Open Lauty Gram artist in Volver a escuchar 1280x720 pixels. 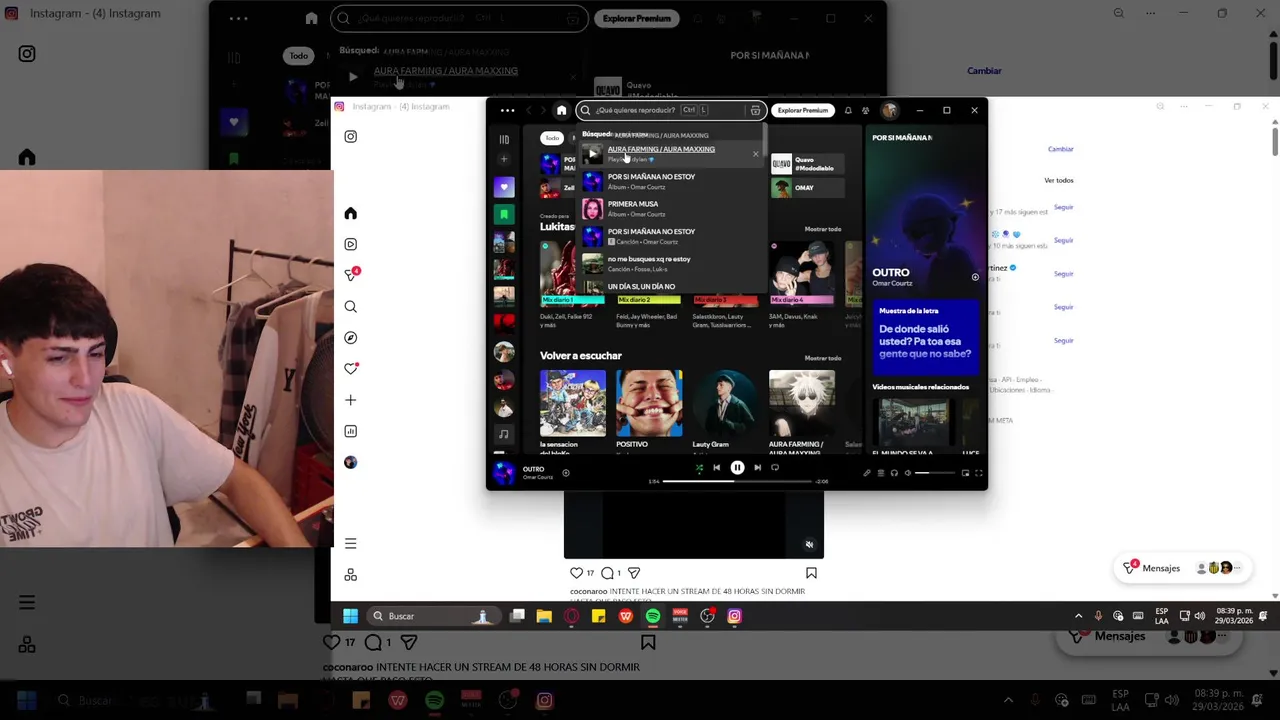coord(725,403)
